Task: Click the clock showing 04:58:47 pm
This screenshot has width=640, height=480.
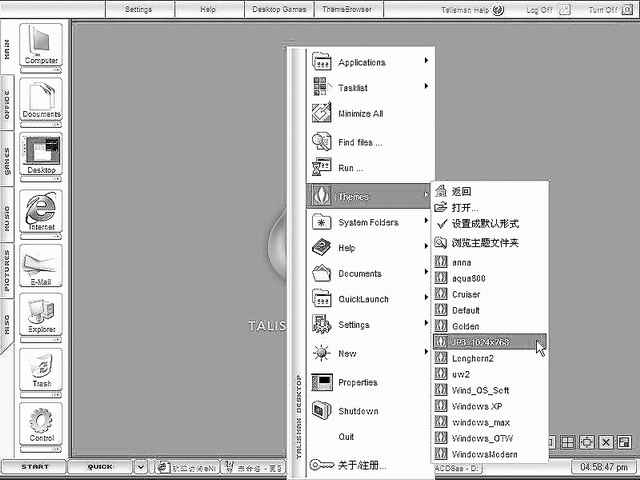Action: pyautogui.click(x=604, y=467)
